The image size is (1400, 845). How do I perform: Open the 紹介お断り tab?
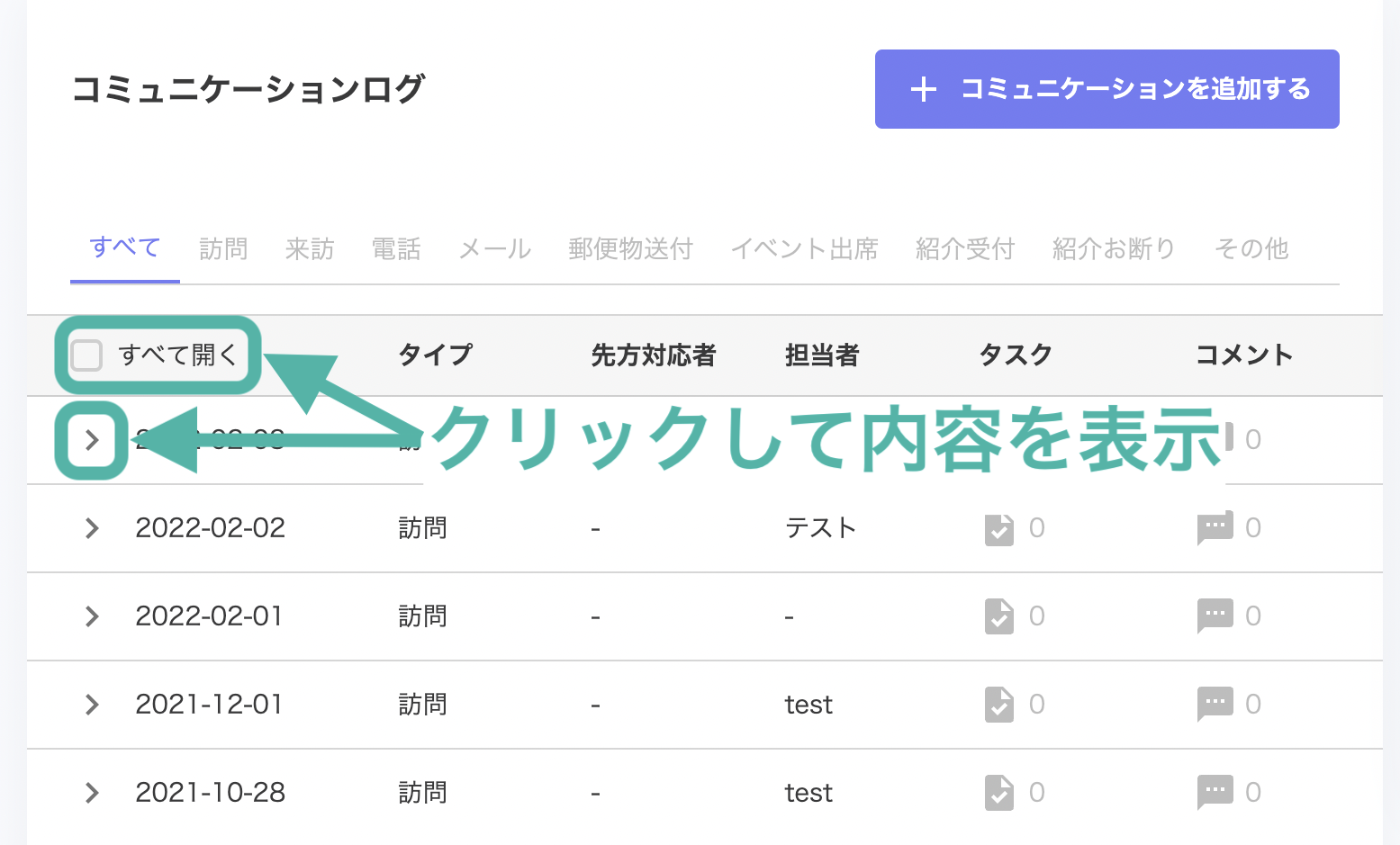tap(1115, 248)
